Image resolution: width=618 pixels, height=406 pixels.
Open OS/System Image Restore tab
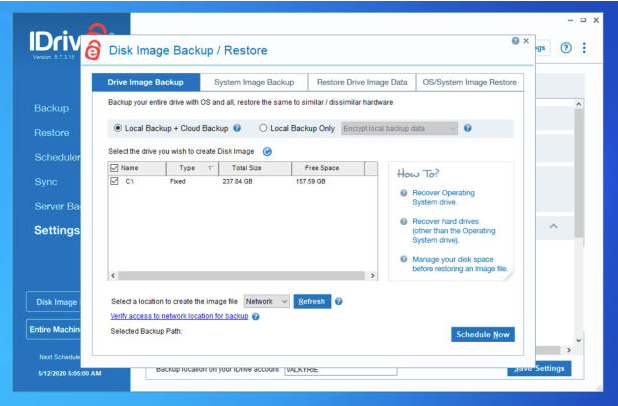pos(469,82)
